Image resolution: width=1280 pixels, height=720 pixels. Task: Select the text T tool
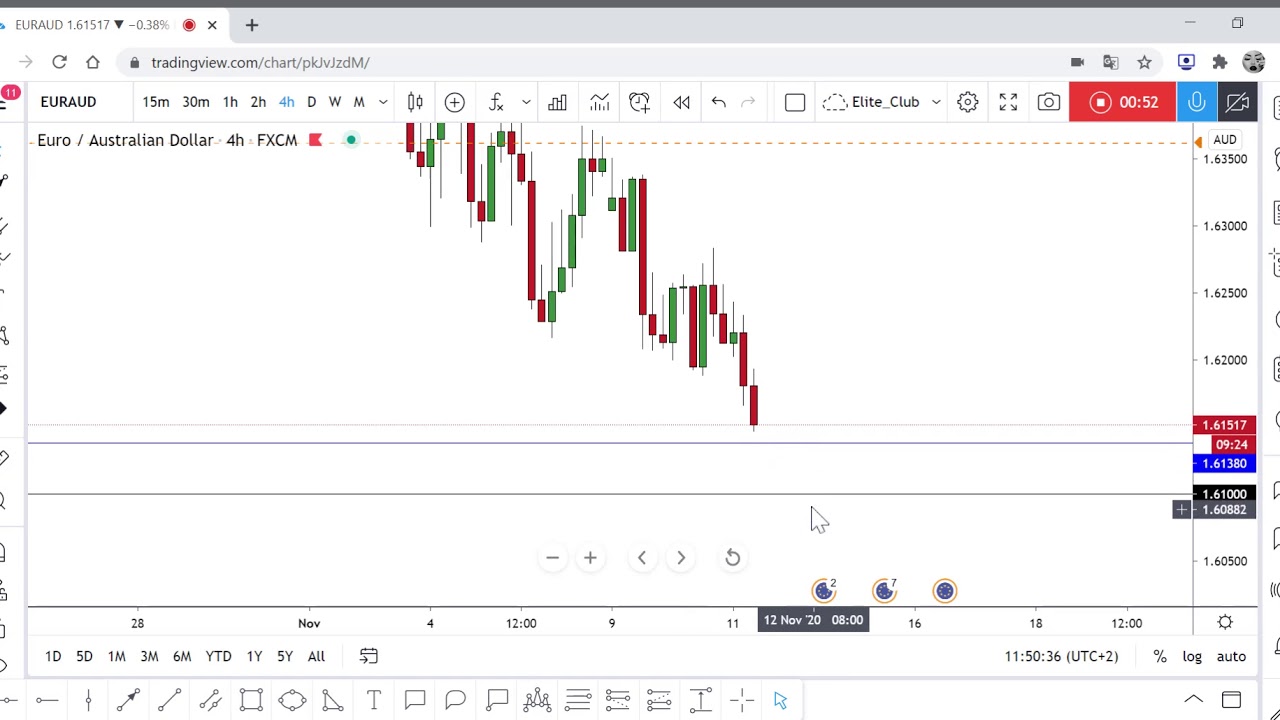coord(374,701)
